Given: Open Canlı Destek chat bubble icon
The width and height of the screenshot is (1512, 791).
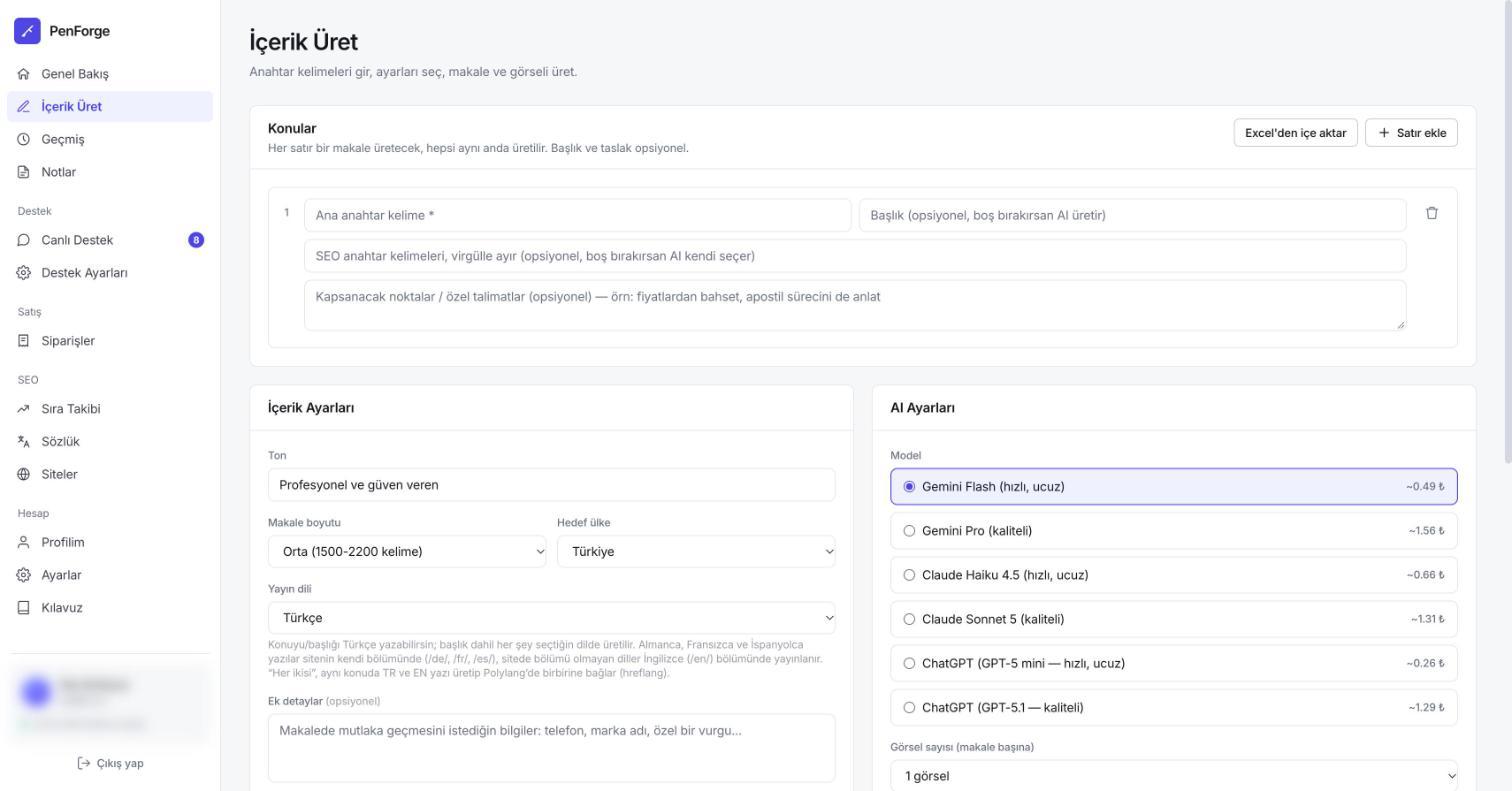Looking at the screenshot, I should point(24,240).
